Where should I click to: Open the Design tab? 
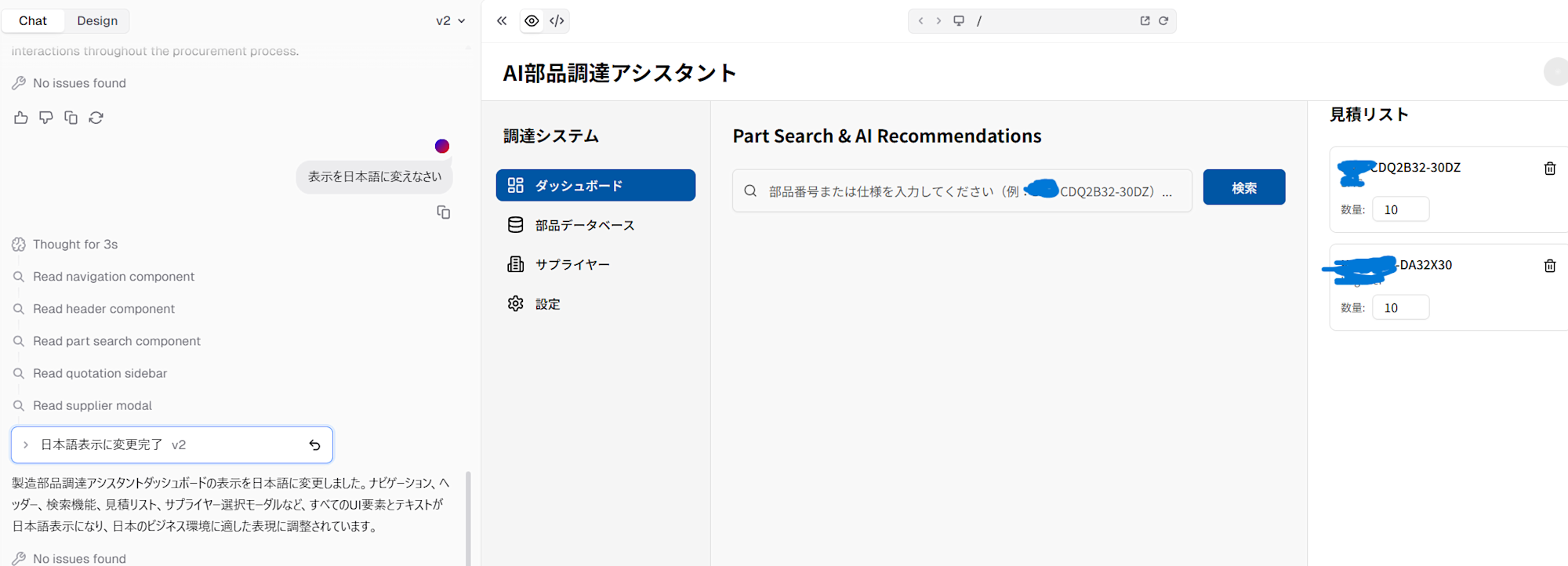(97, 21)
